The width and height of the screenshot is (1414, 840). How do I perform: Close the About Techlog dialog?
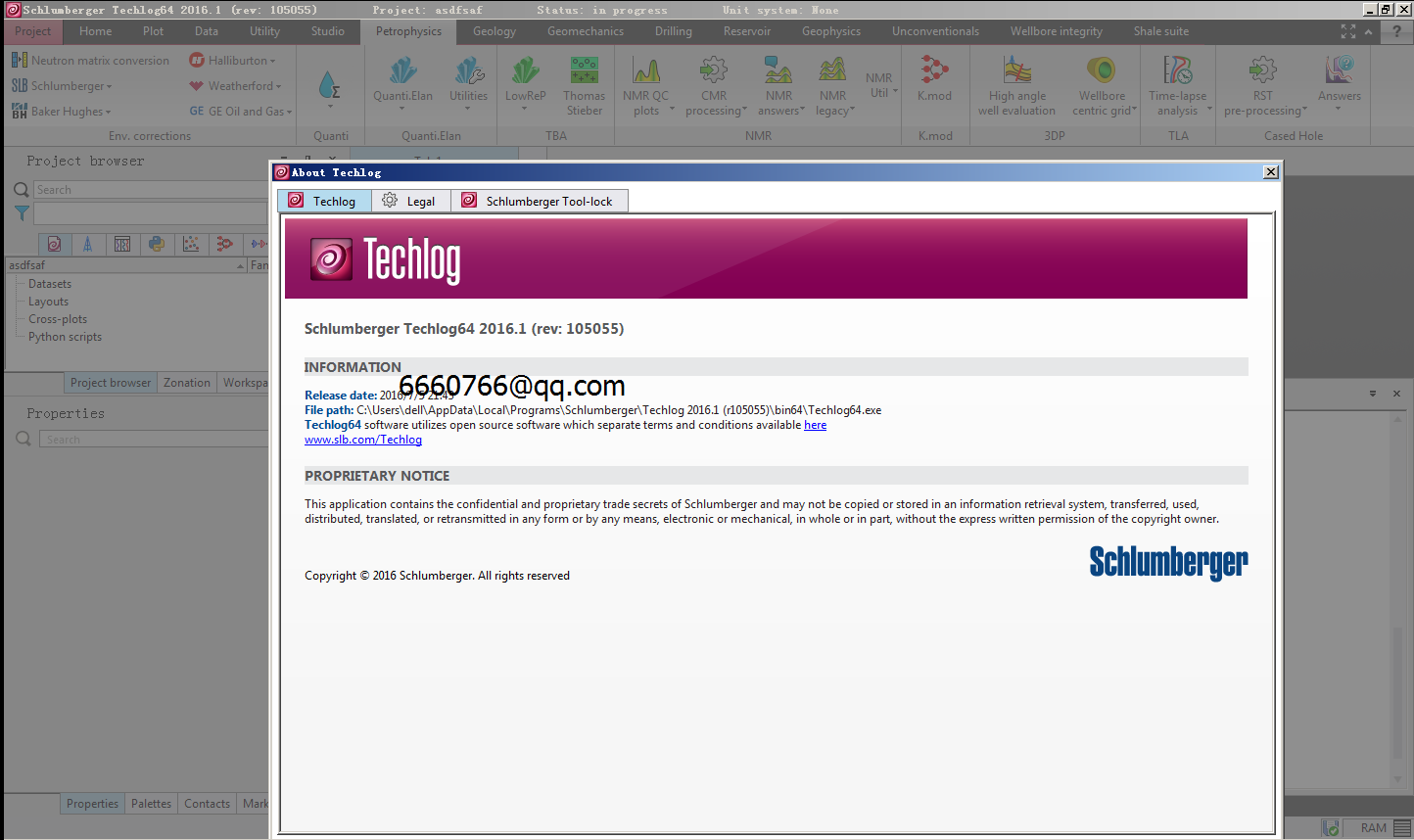(1270, 172)
